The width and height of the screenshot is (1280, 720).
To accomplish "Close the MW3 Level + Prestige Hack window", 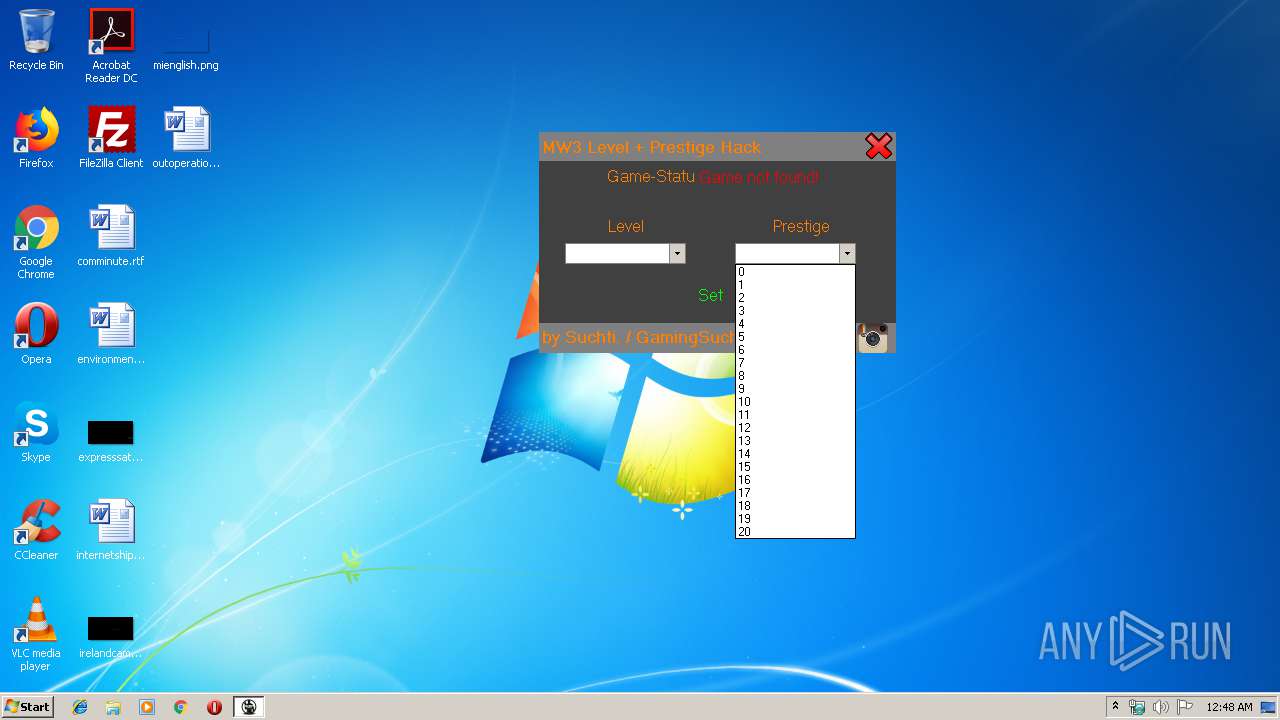I will pos(878,147).
